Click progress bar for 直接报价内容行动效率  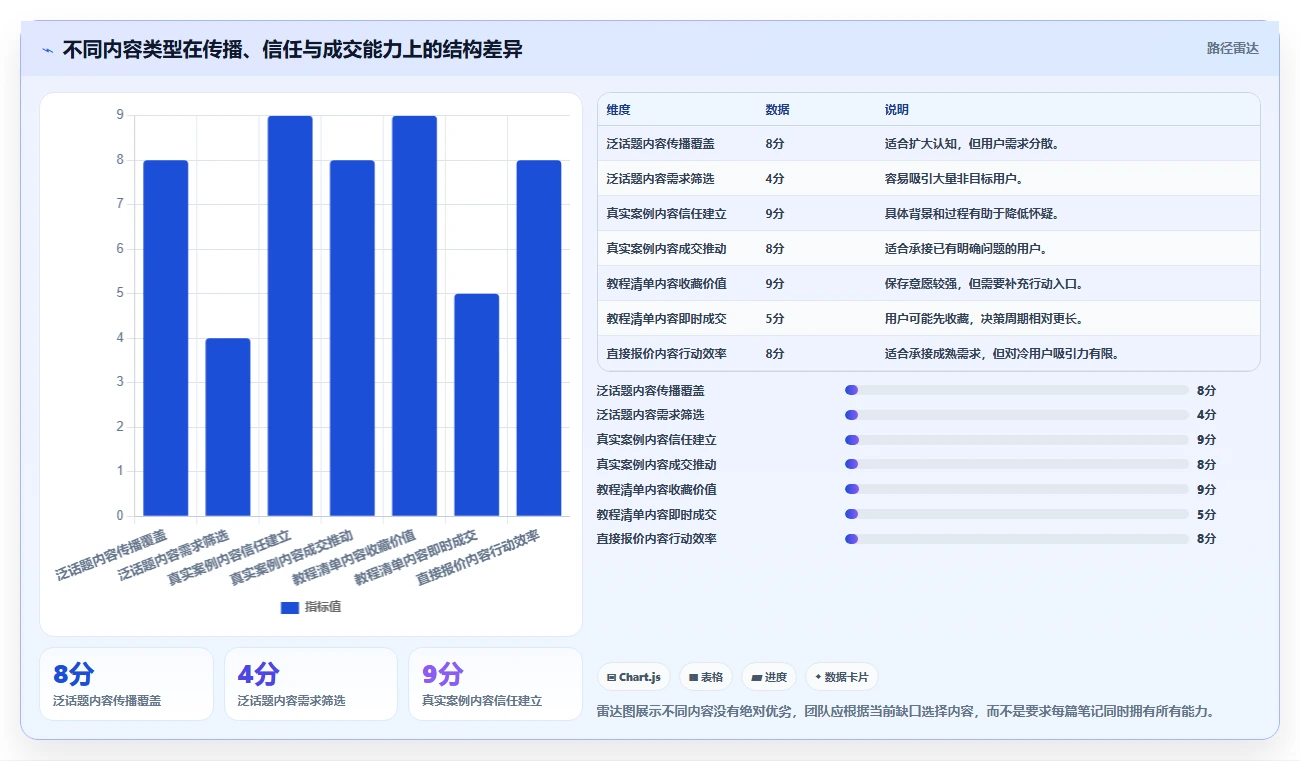(x=1017, y=539)
